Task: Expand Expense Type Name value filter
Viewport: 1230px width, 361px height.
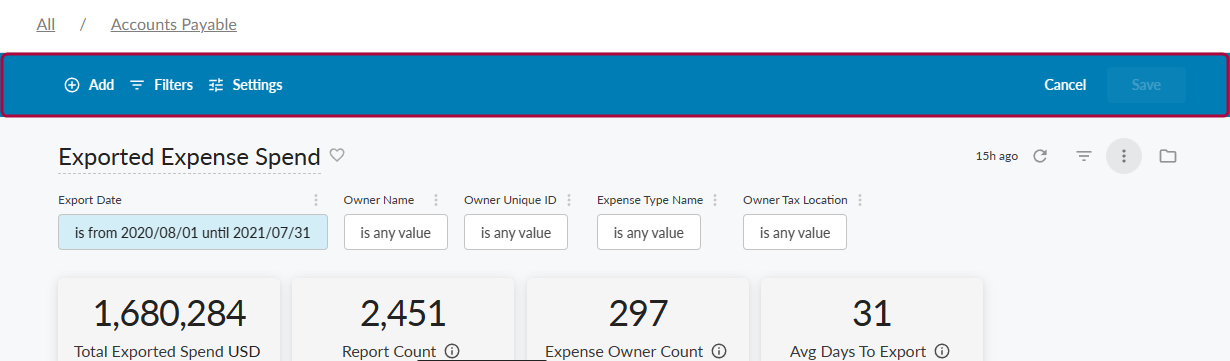Action: [x=649, y=232]
